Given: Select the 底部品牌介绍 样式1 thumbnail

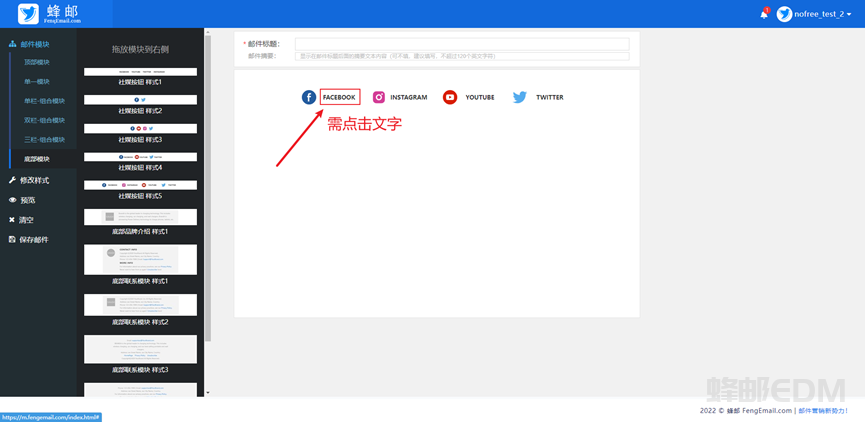Looking at the screenshot, I should point(140,217).
